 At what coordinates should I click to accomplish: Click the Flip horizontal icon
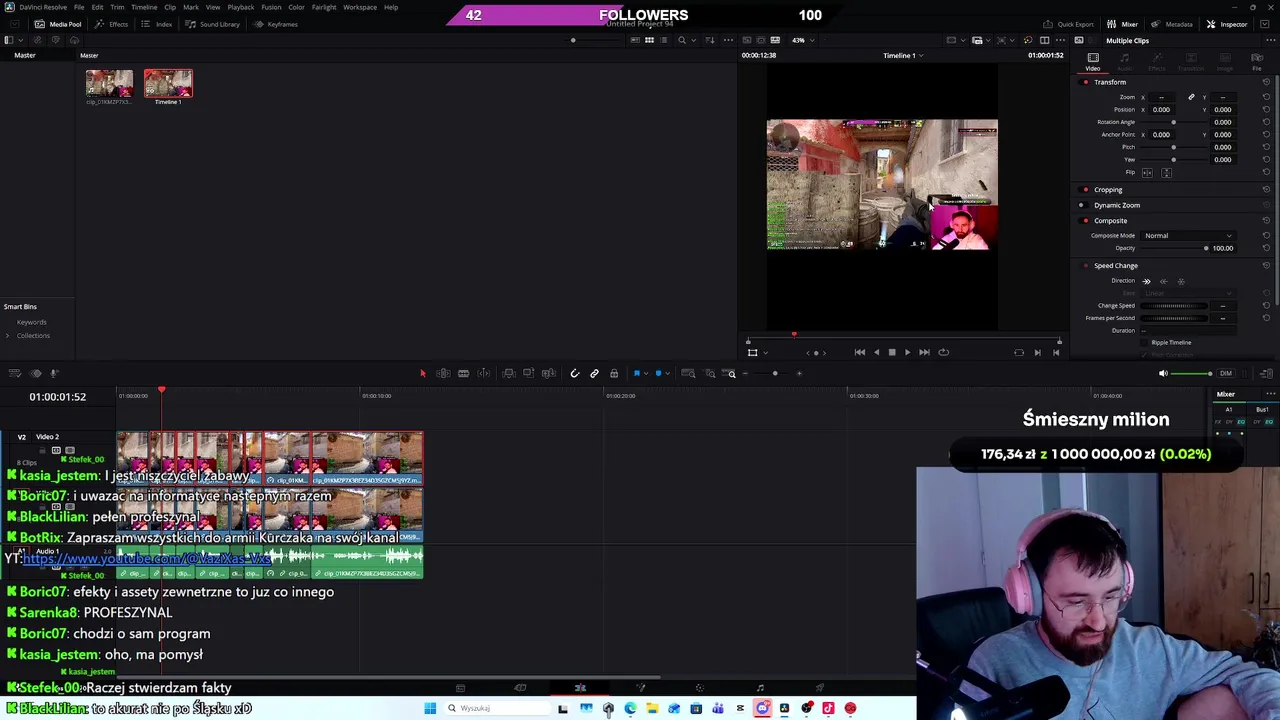click(x=1148, y=172)
